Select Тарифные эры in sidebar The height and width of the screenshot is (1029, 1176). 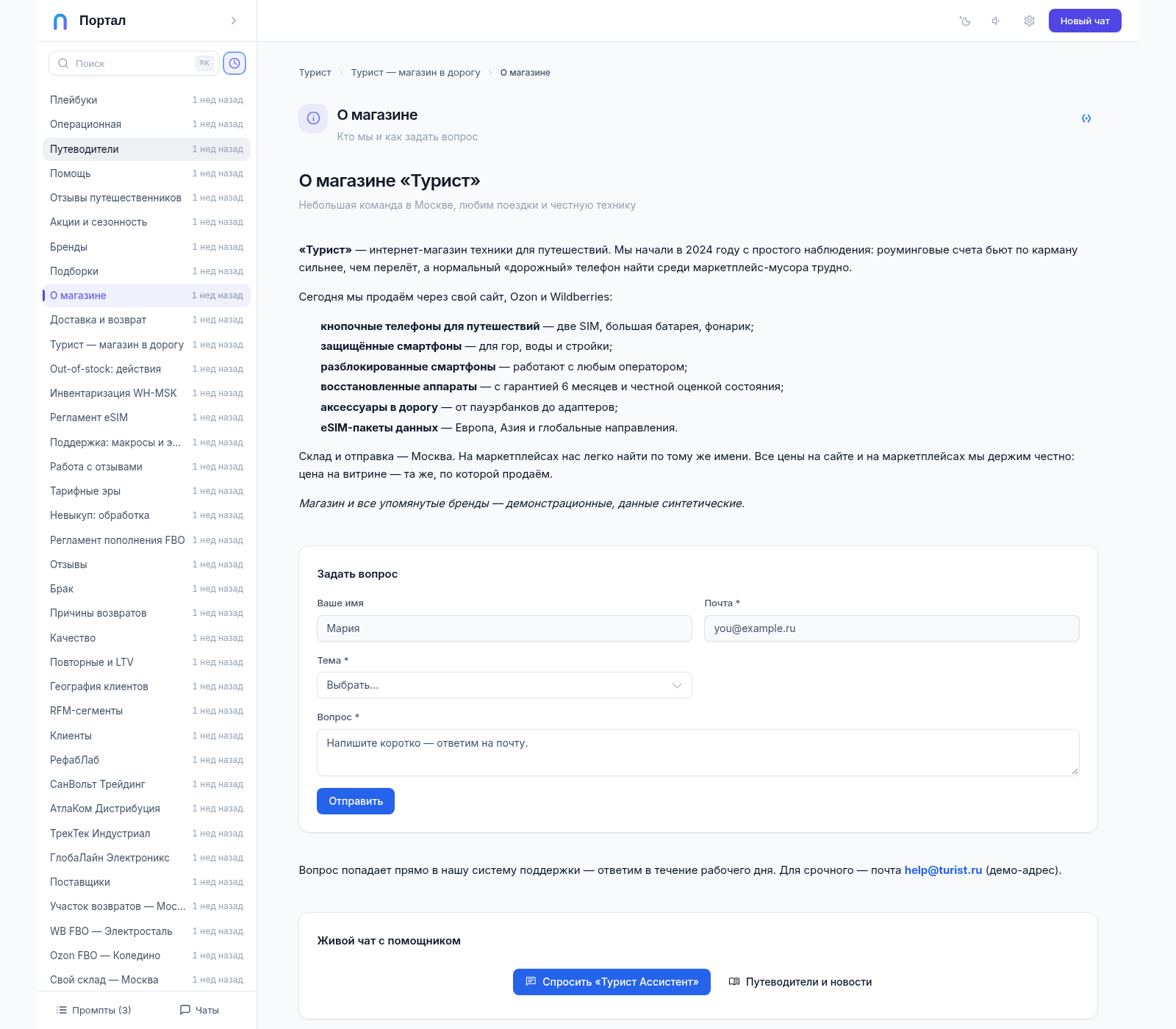(147, 491)
